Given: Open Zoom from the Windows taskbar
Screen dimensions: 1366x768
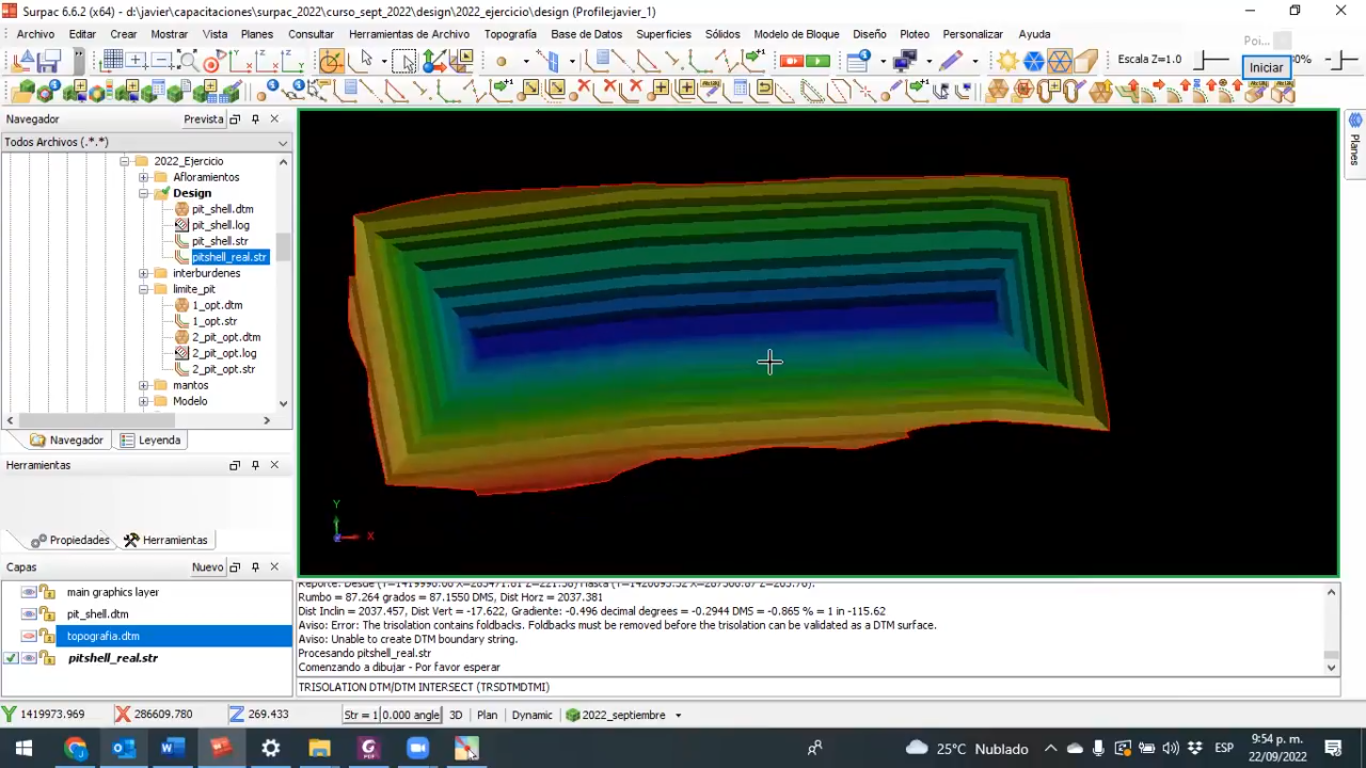Looking at the screenshot, I should point(417,748).
